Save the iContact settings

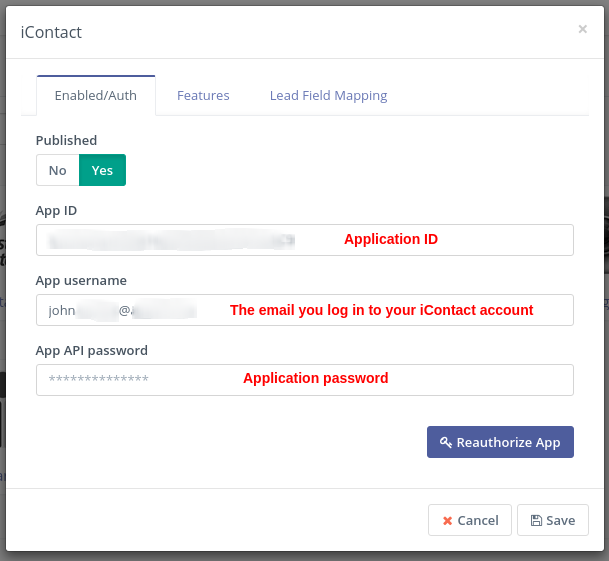pos(552,520)
